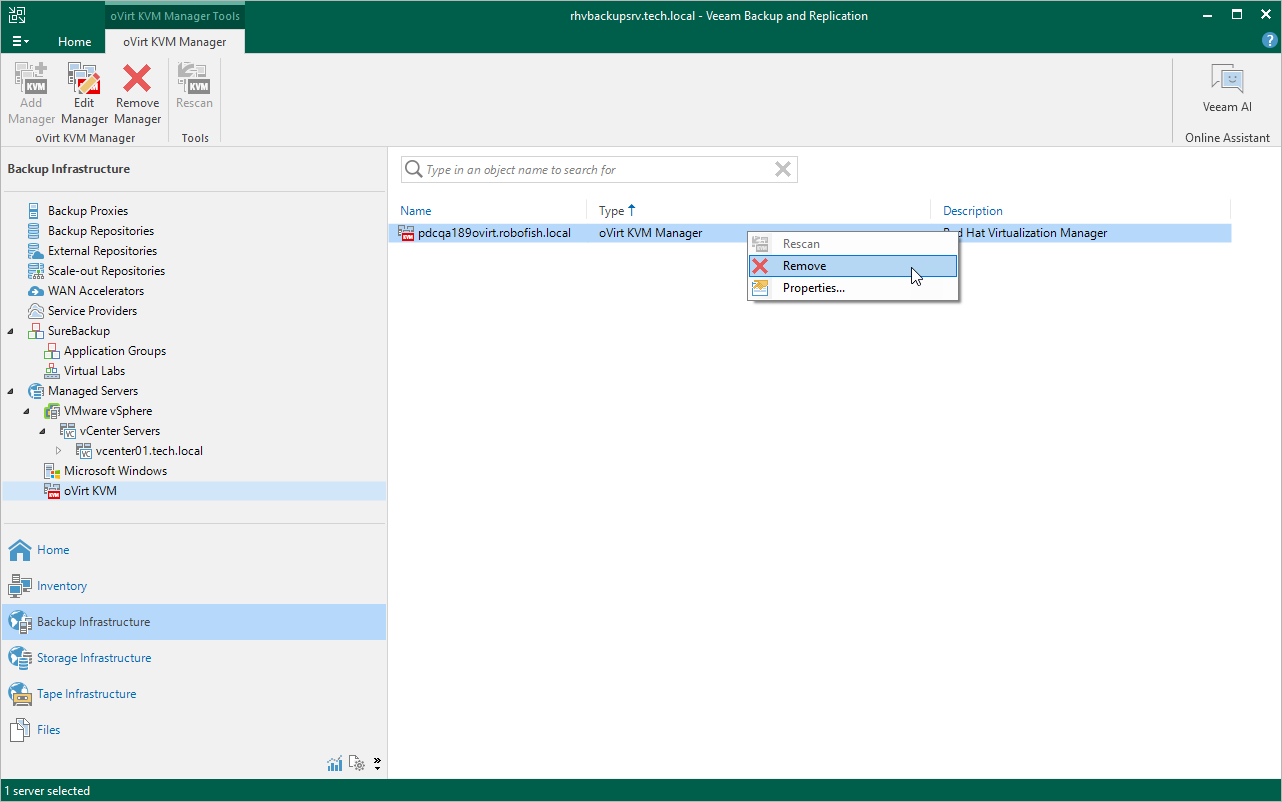Click the pdcqa189ovirt.robofish.local server name
Viewport: 1282px width, 802px height.
click(x=494, y=233)
